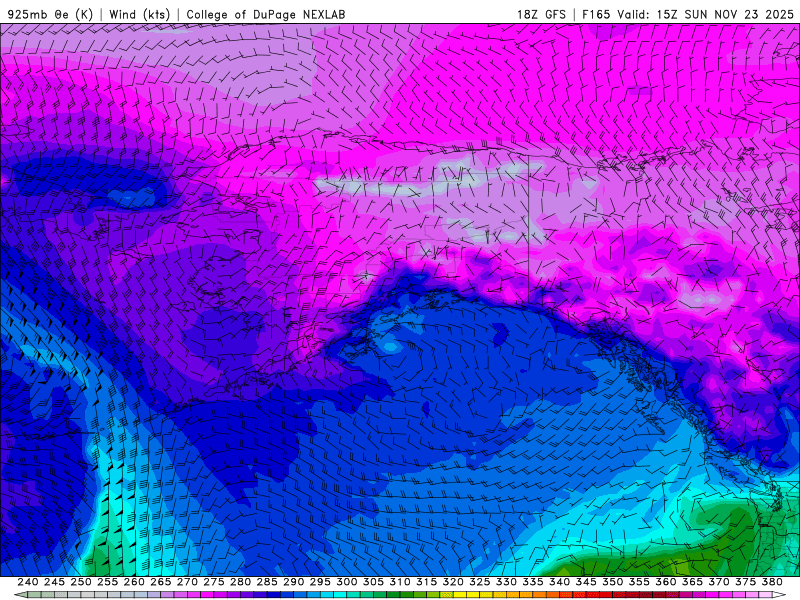This screenshot has height=600, width=800.
Task: Click the 255 colorbar scale label
Action: (108, 582)
